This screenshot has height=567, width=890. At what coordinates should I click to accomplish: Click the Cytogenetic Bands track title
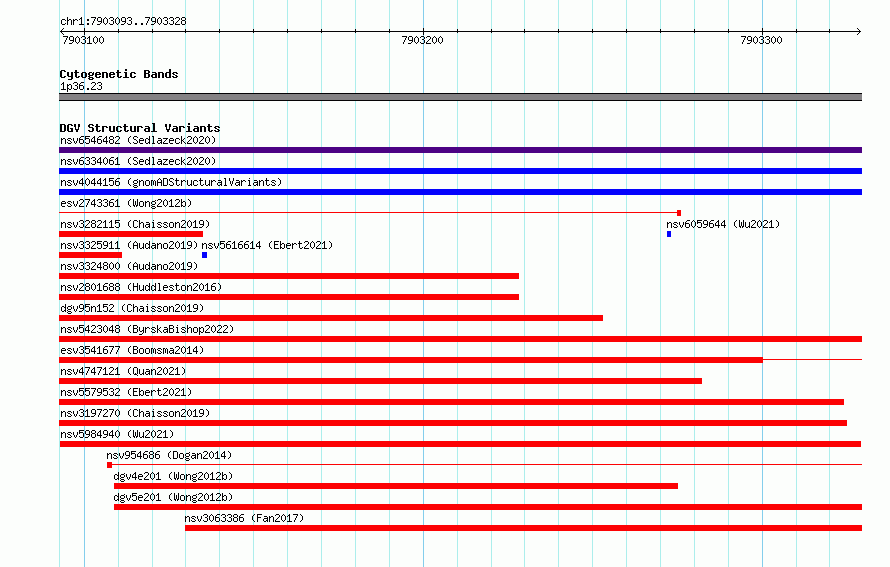pos(119,74)
